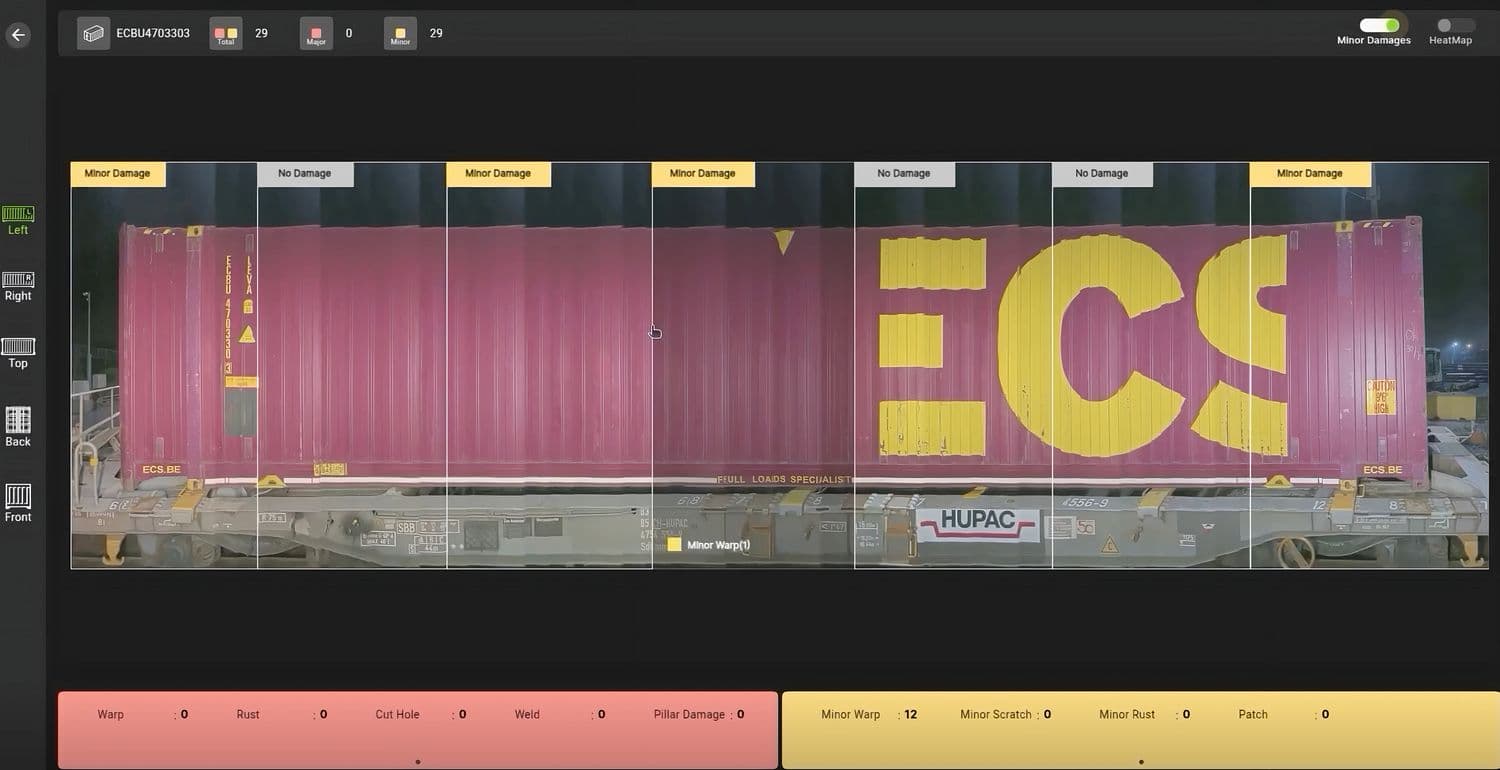Click the page dot under yellow panel

tap(1141, 762)
